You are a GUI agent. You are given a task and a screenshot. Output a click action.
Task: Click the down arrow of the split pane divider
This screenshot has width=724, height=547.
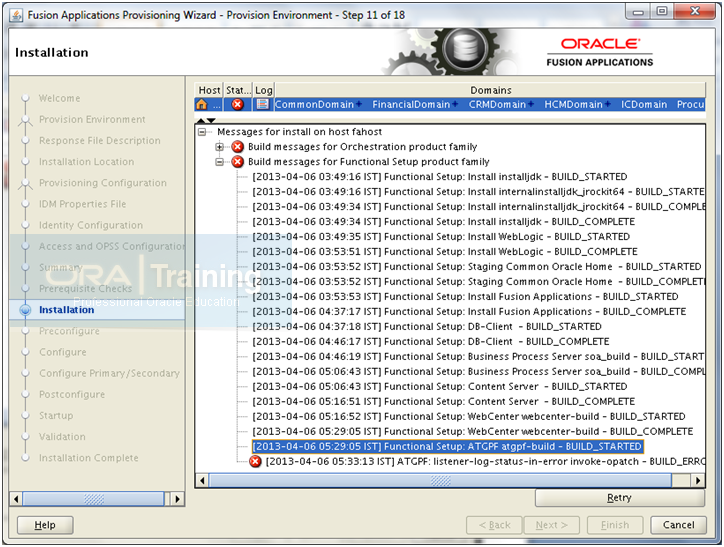211,120
